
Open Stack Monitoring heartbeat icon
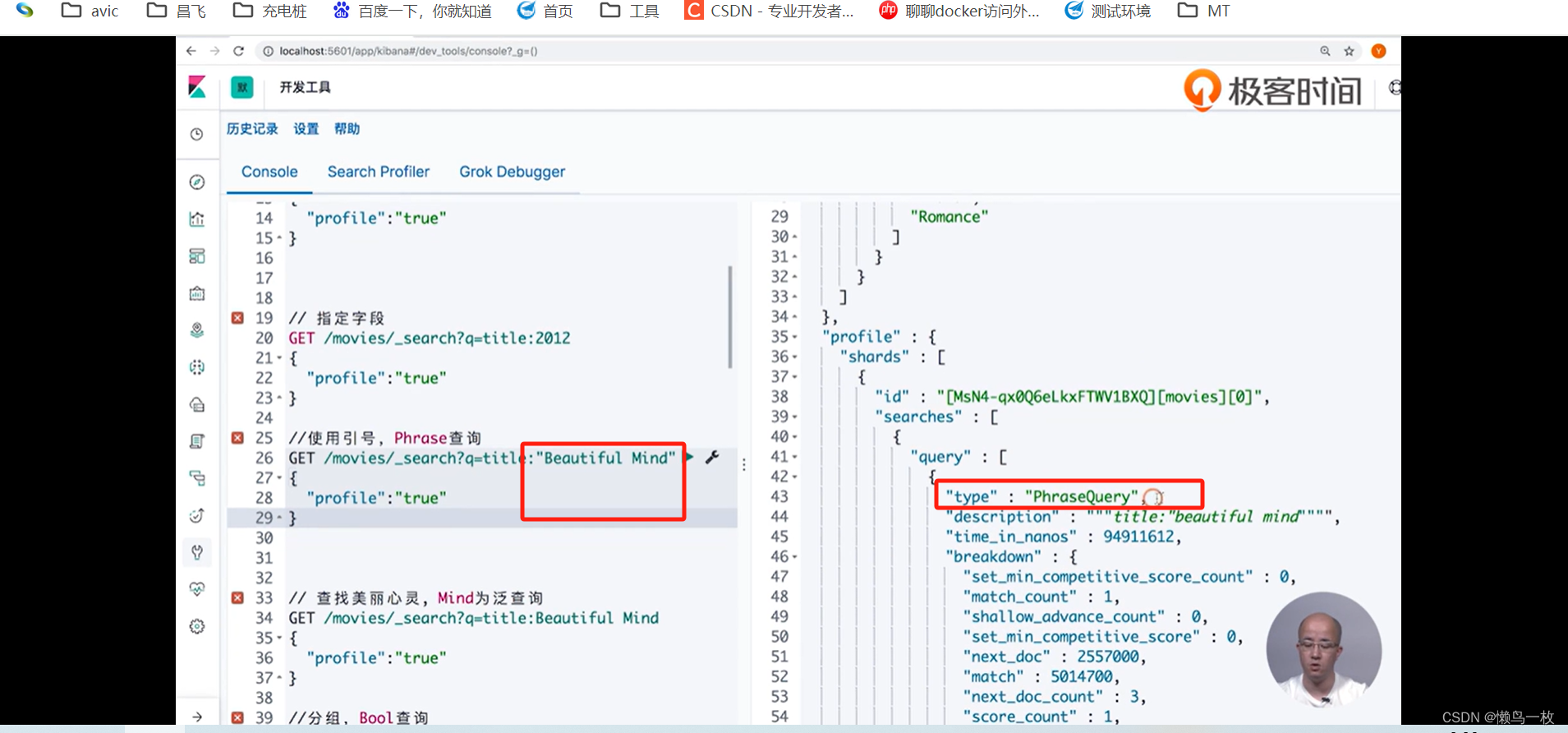pos(197,589)
